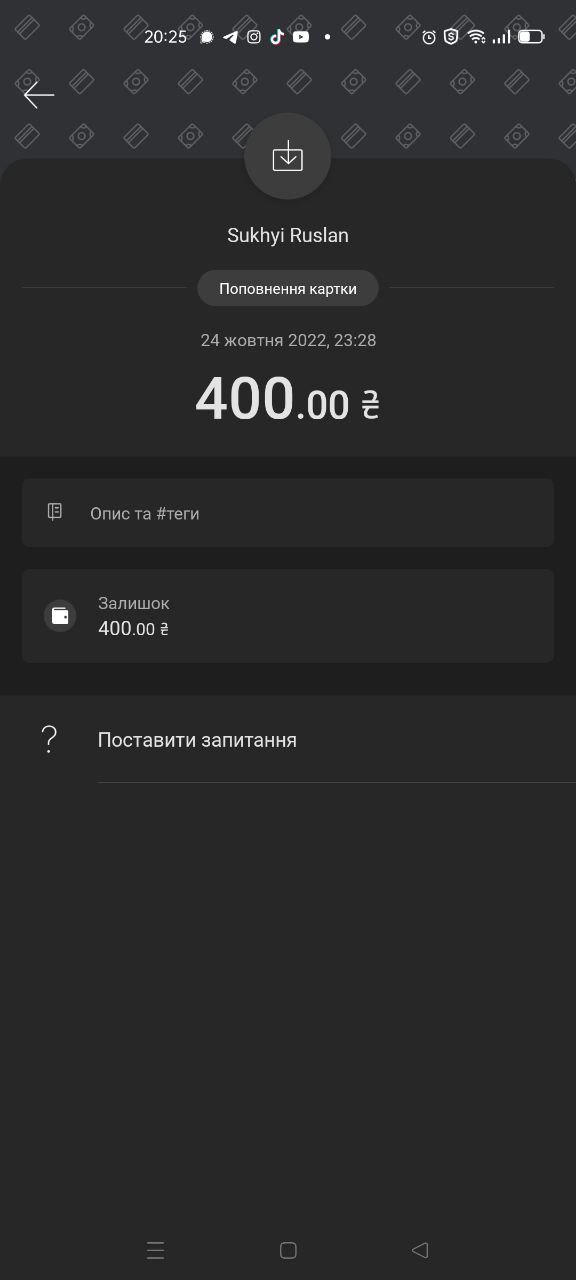Tap the Instagram status bar icon
The height and width of the screenshot is (1280, 576).
(x=254, y=37)
